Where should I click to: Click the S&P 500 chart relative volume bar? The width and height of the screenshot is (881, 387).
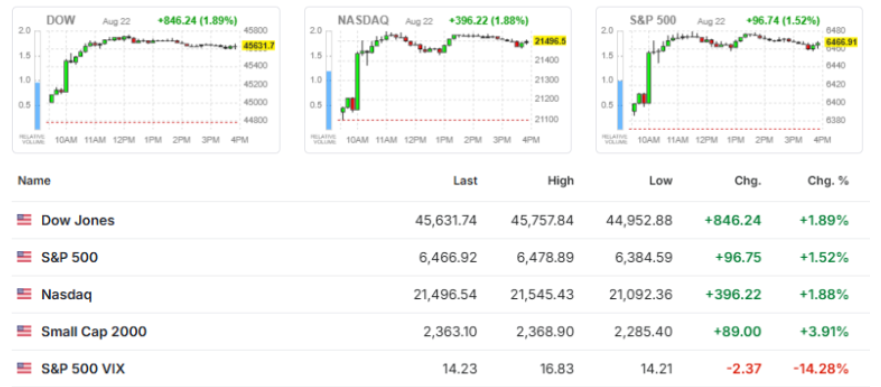tap(621, 105)
